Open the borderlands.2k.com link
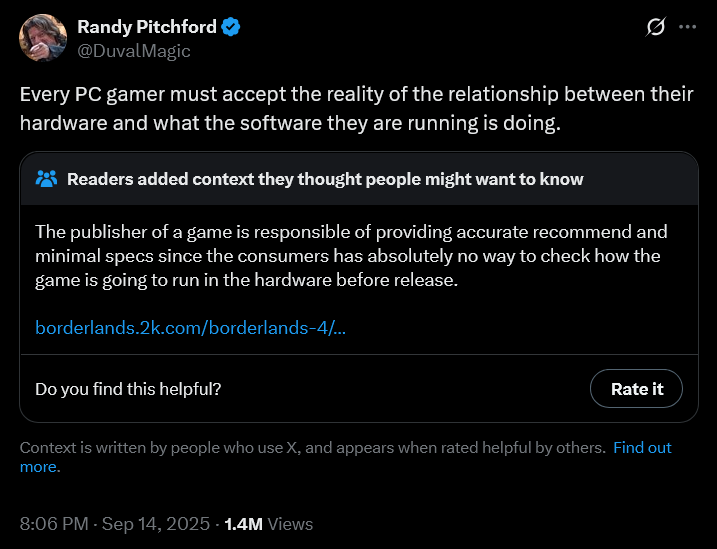Image resolution: width=717 pixels, height=549 pixels. (190, 327)
